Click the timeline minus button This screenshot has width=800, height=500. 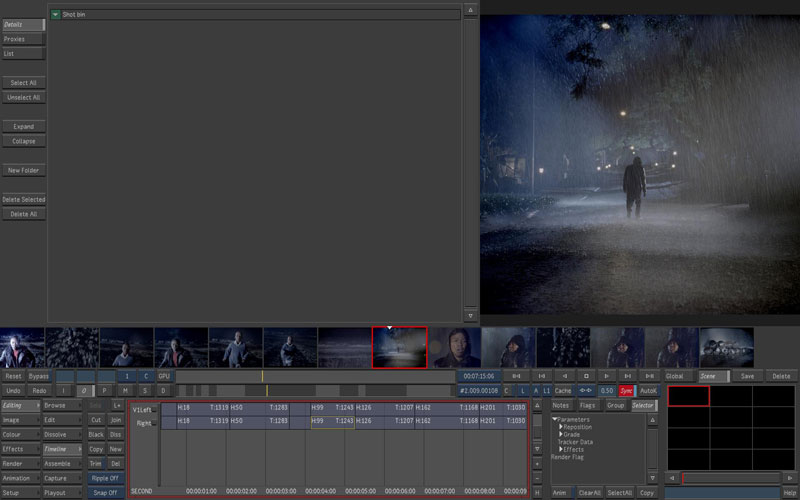click(x=537, y=479)
